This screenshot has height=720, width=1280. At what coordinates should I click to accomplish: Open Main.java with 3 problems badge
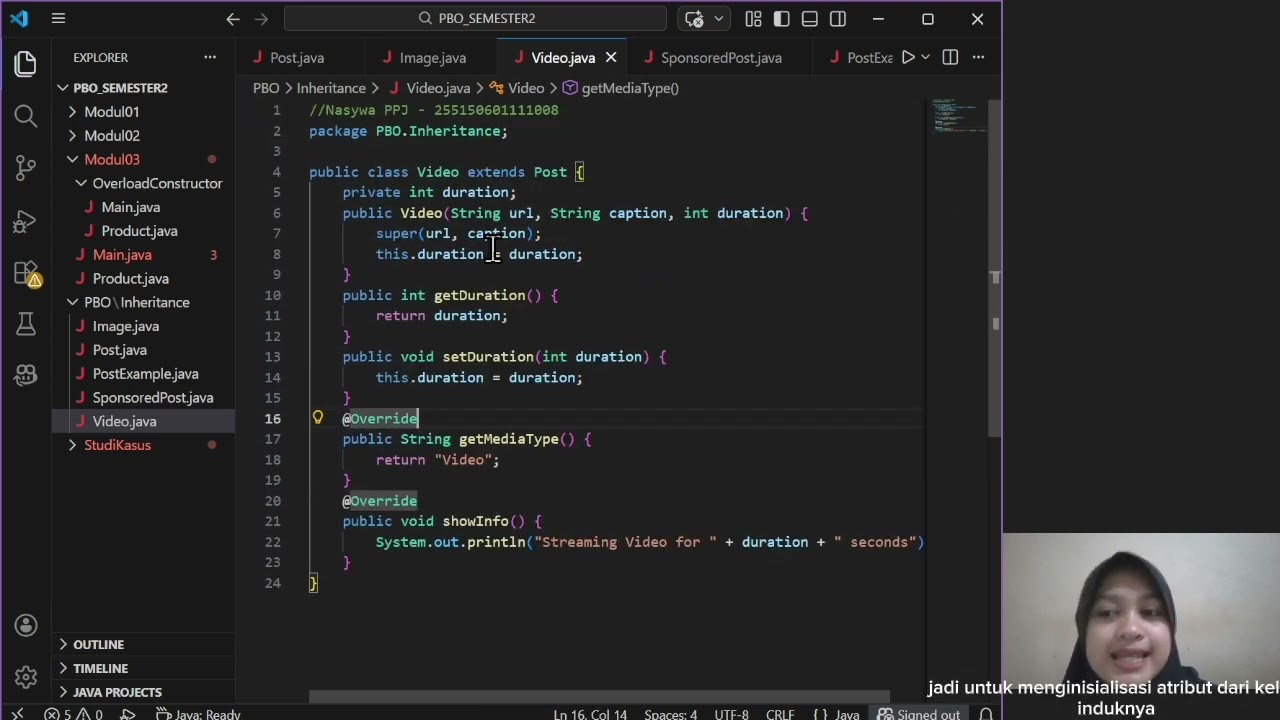pos(122,255)
